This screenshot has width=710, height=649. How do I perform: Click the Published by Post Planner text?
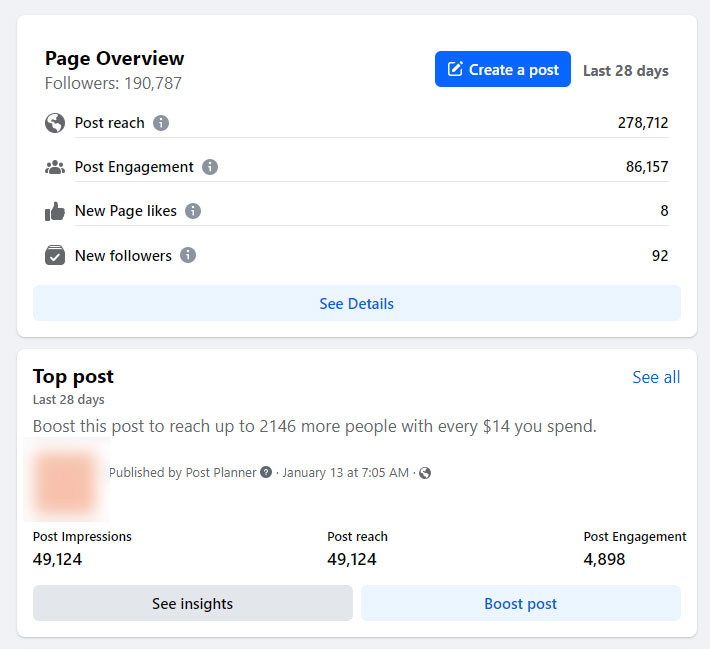[x=182, y=472]
